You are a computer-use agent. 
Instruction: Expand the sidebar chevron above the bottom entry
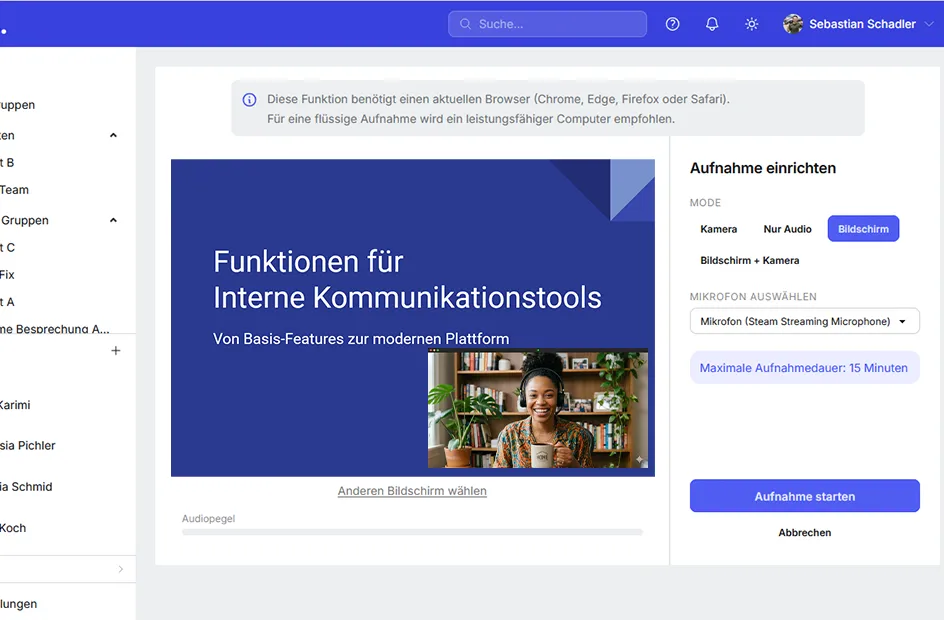120,569
